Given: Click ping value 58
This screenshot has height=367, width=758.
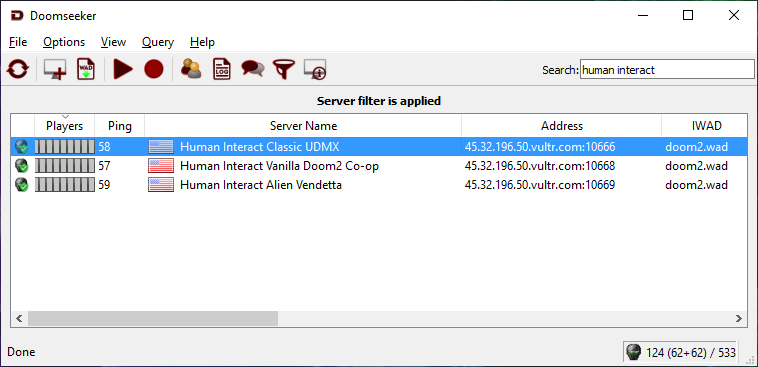Looking at the screenshot, I should pyautogui.click(x=104, y=147).
